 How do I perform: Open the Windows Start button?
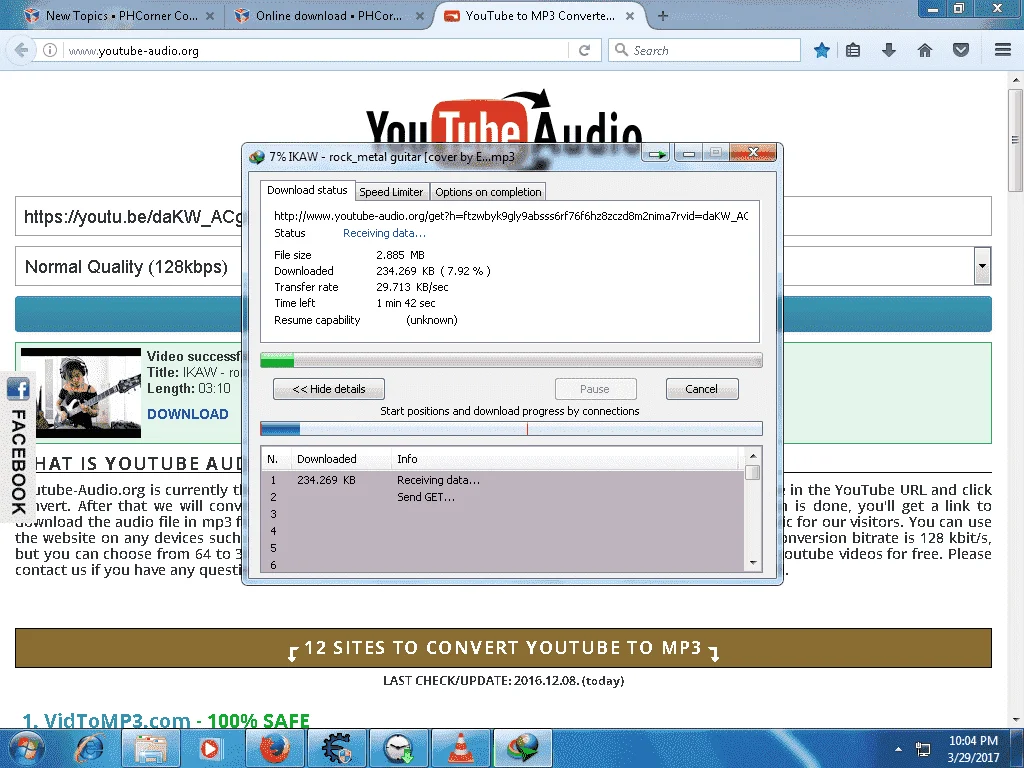coord(25,748)
